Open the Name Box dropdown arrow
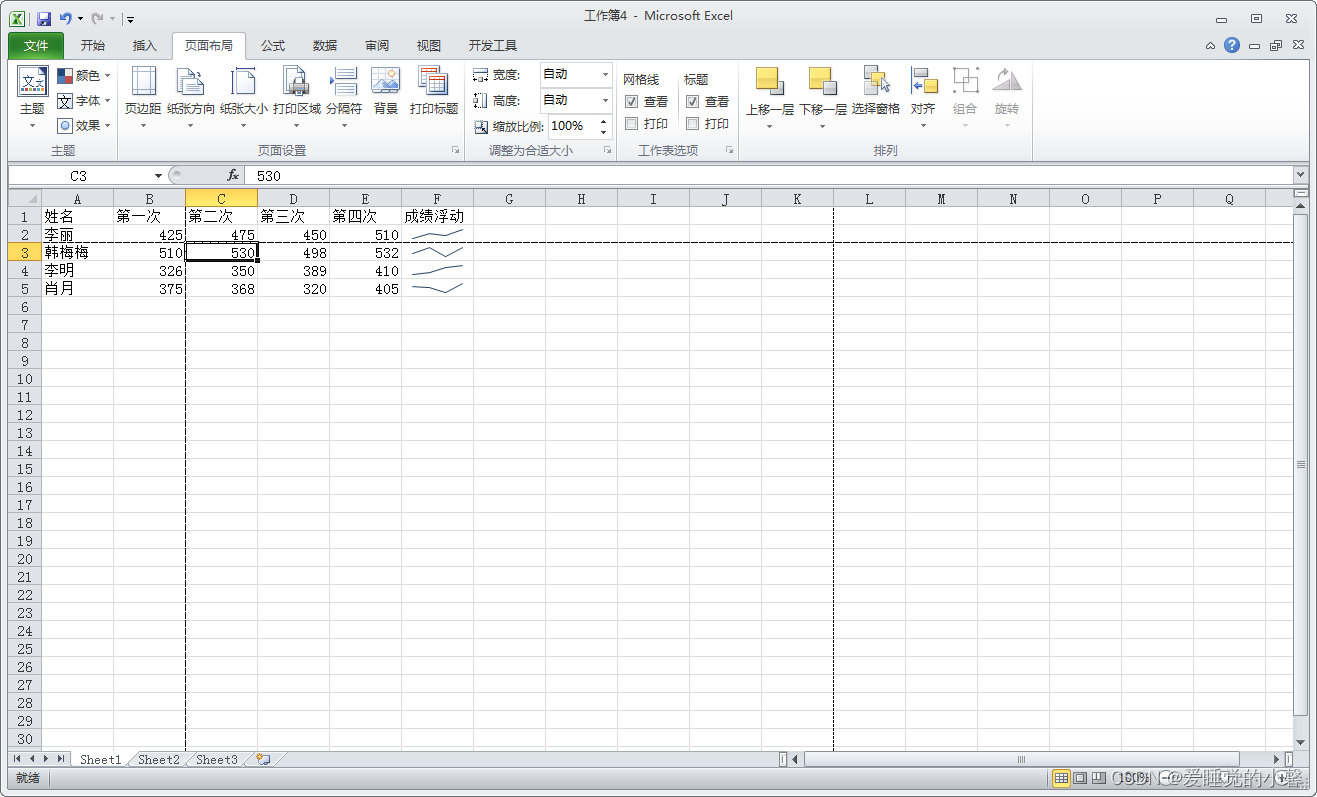 (x=158, y=176)
